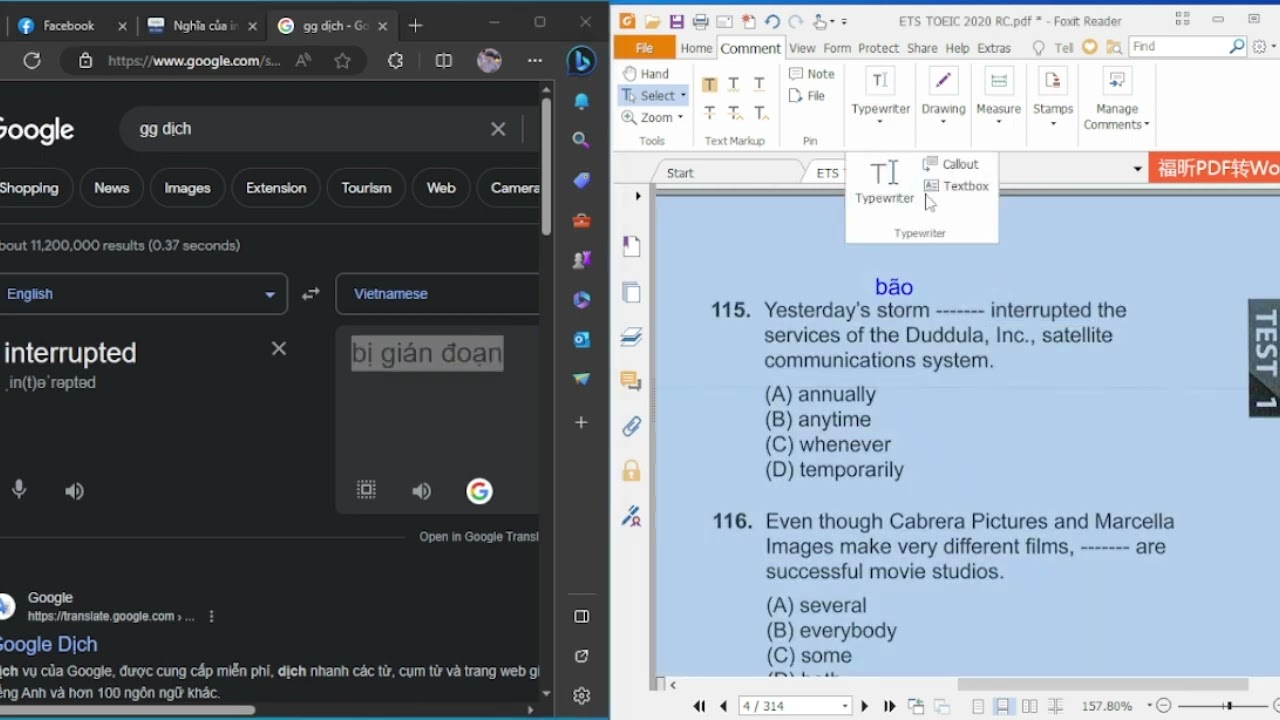Open the layers panel in Foxit sidebar

(631, 336)
